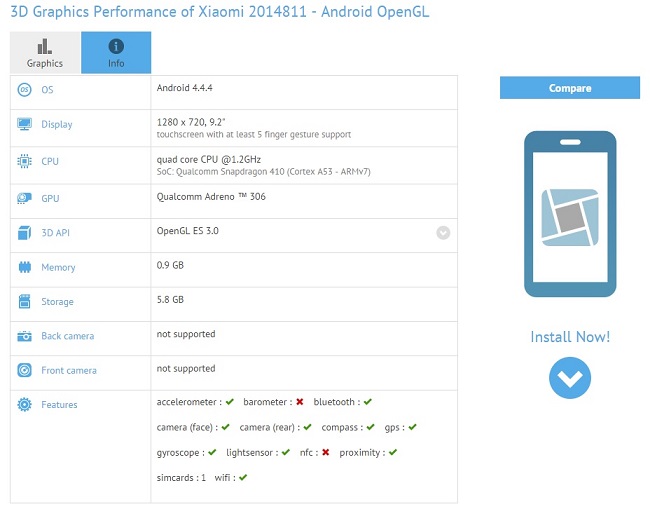
Task: Click the Storage card icon
Action: pyautogui.click(x=24, y=301)
